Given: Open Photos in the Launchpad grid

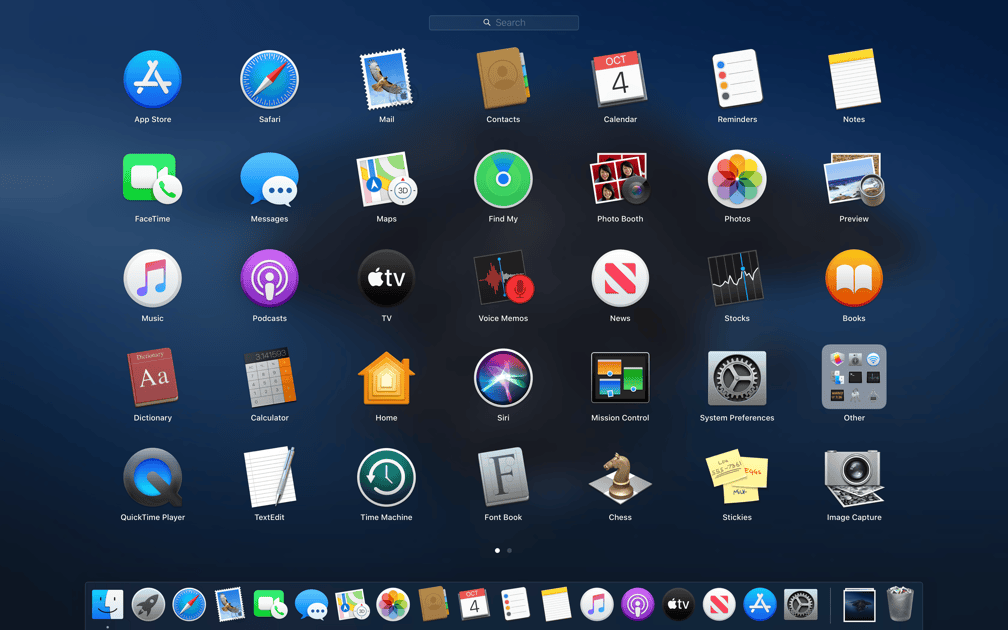Looking at the screenshot, I should pos(737,179).
